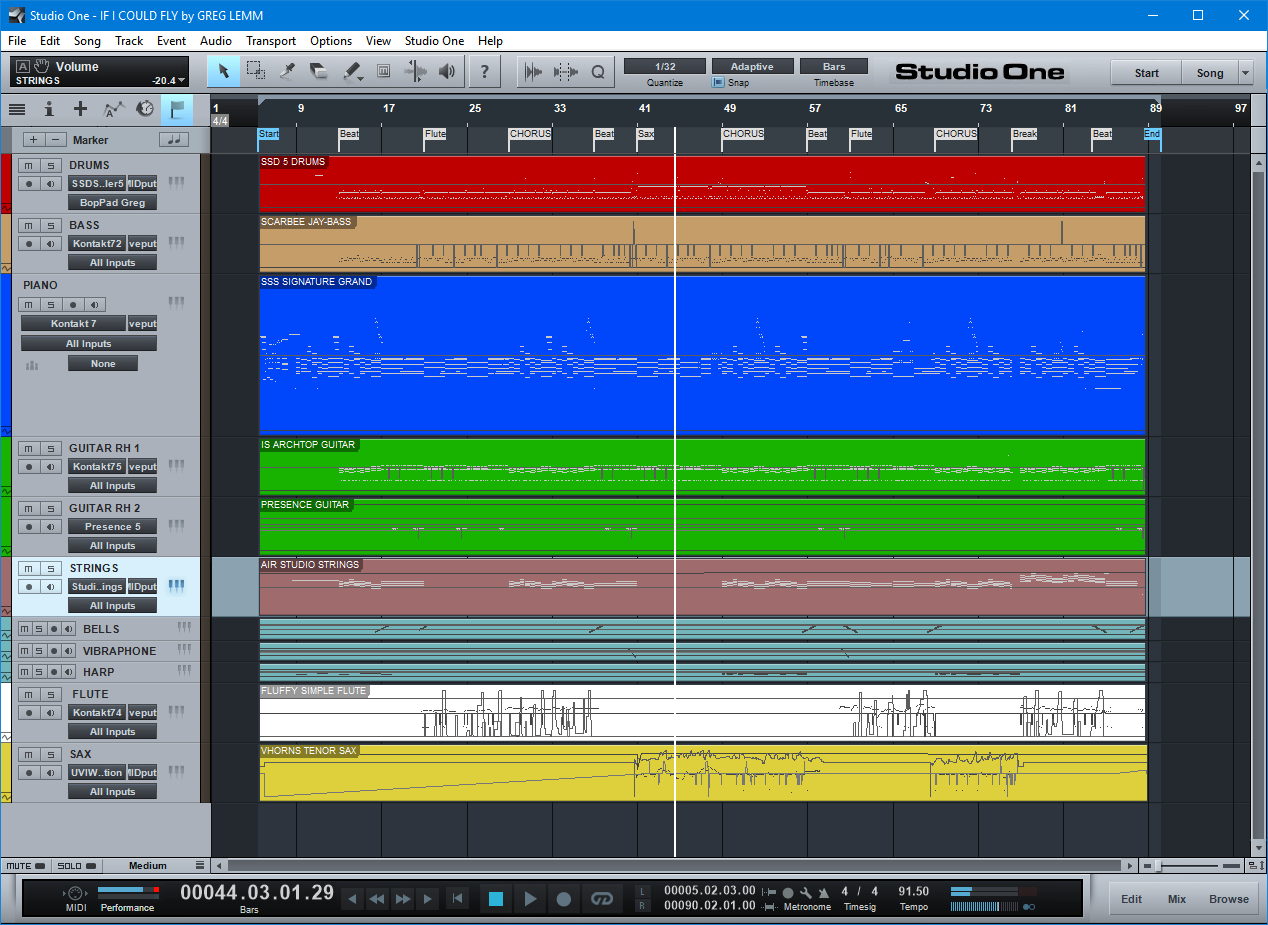Open PIANO instrument Kontakt 7 dropdown
This screenshot has height=925, width=1268.
[x=74, y=324]
